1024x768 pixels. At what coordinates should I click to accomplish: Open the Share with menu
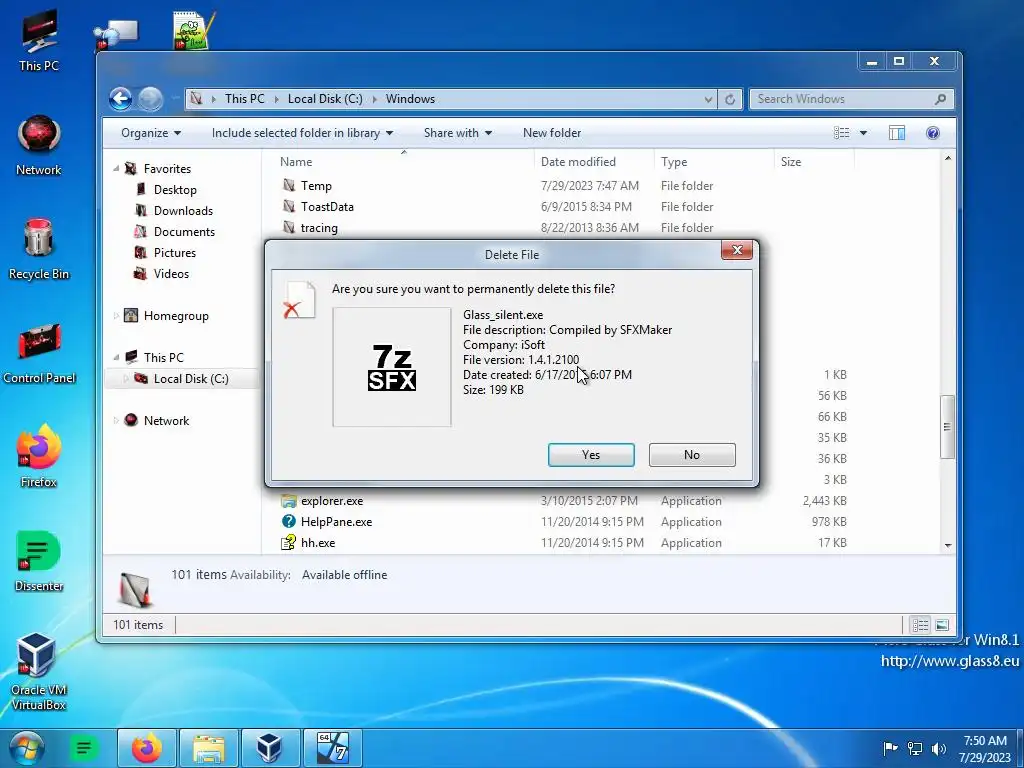coord(458,133)
